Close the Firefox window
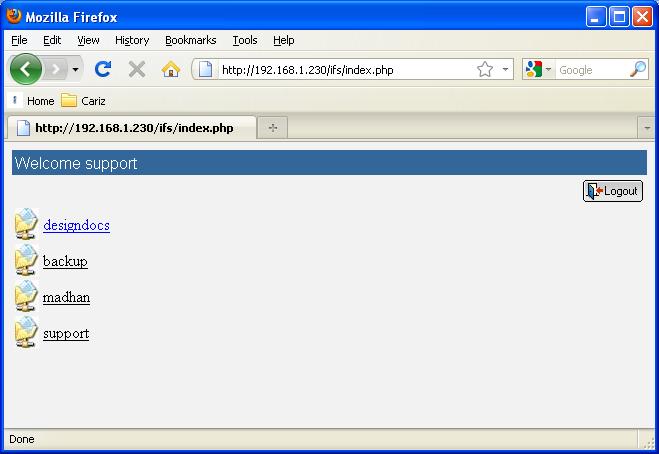The width and height of the screenshot is (659, 454). tap(643, 17)
